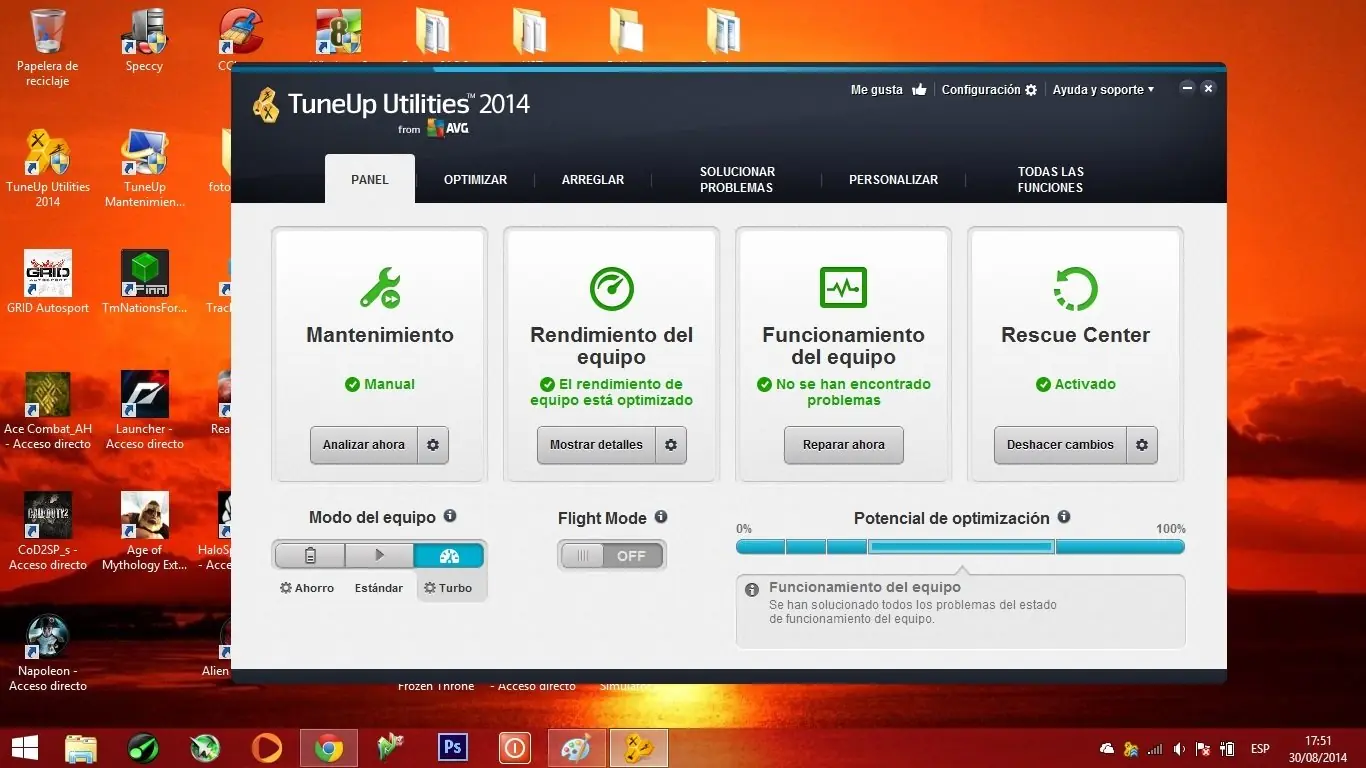Click the Funcionamiento del equipo monitor icon
This screenshot has height=768, width=1366.
point(843,288)
